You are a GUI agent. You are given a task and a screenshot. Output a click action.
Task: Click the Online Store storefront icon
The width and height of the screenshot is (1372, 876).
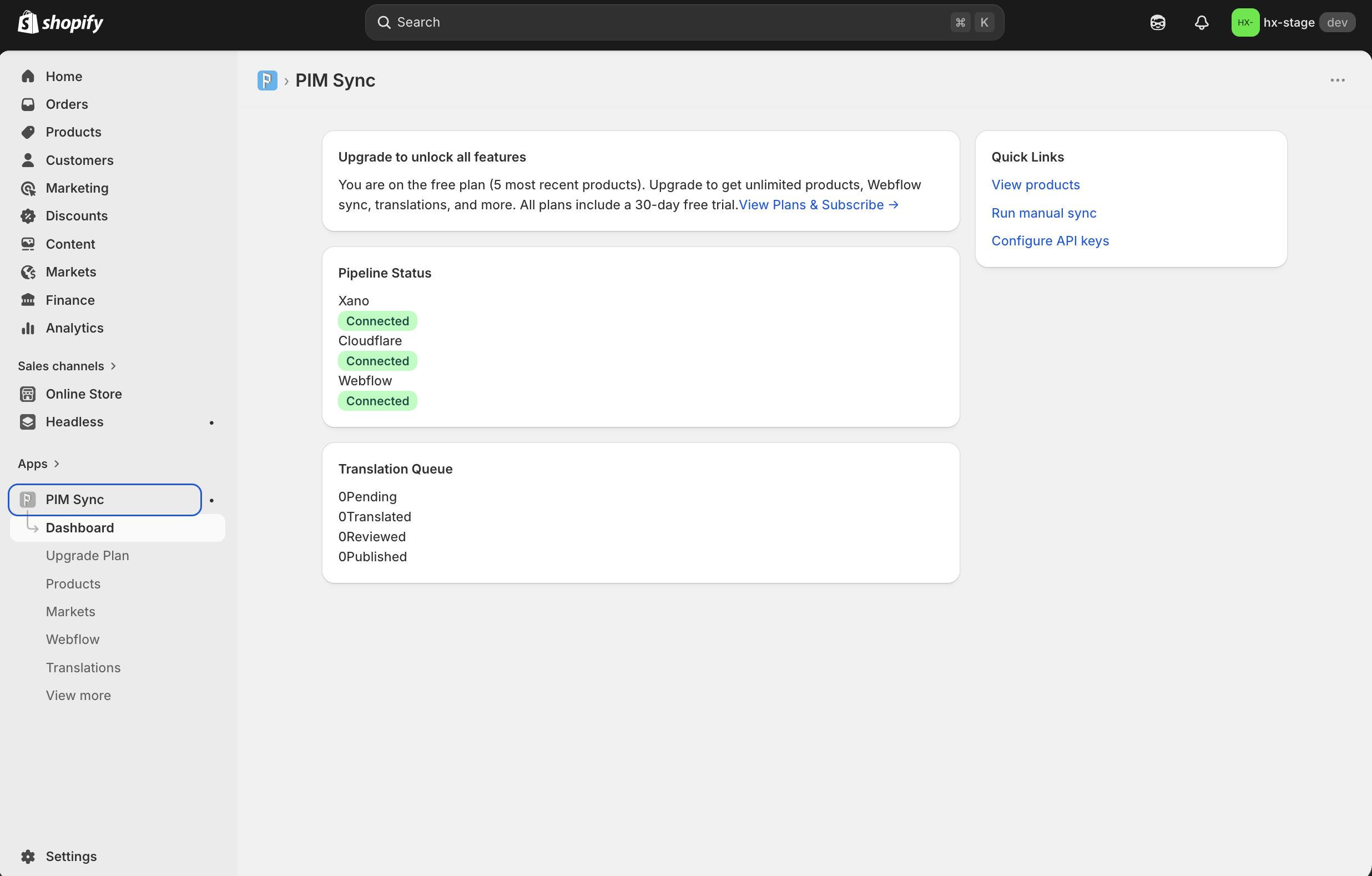(28, 394)
